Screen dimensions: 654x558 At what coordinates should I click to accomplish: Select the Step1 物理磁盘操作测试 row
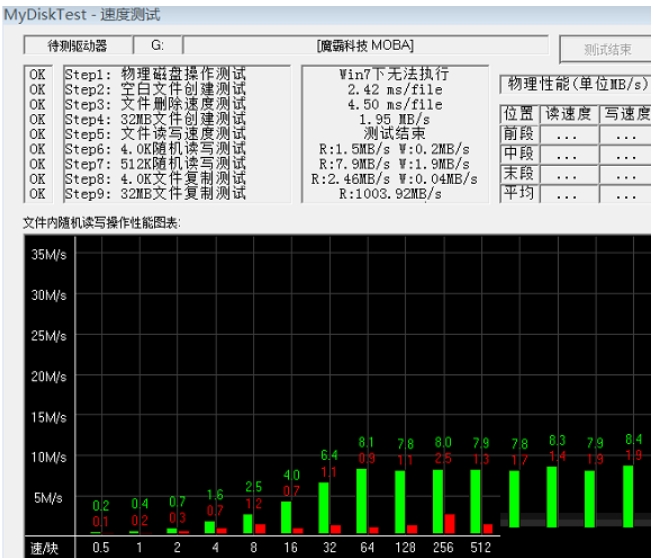pos(154,74)
